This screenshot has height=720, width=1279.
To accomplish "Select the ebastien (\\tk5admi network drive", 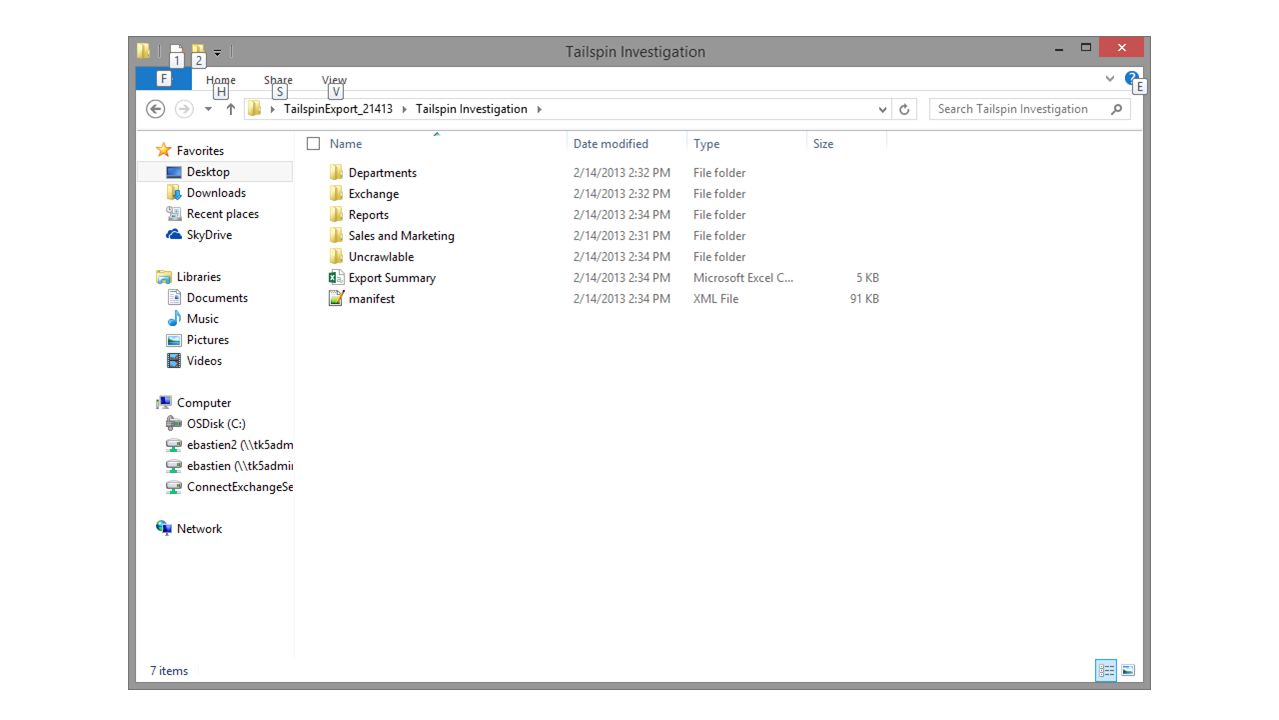I will pyautogui.click(x=229, y=466).
